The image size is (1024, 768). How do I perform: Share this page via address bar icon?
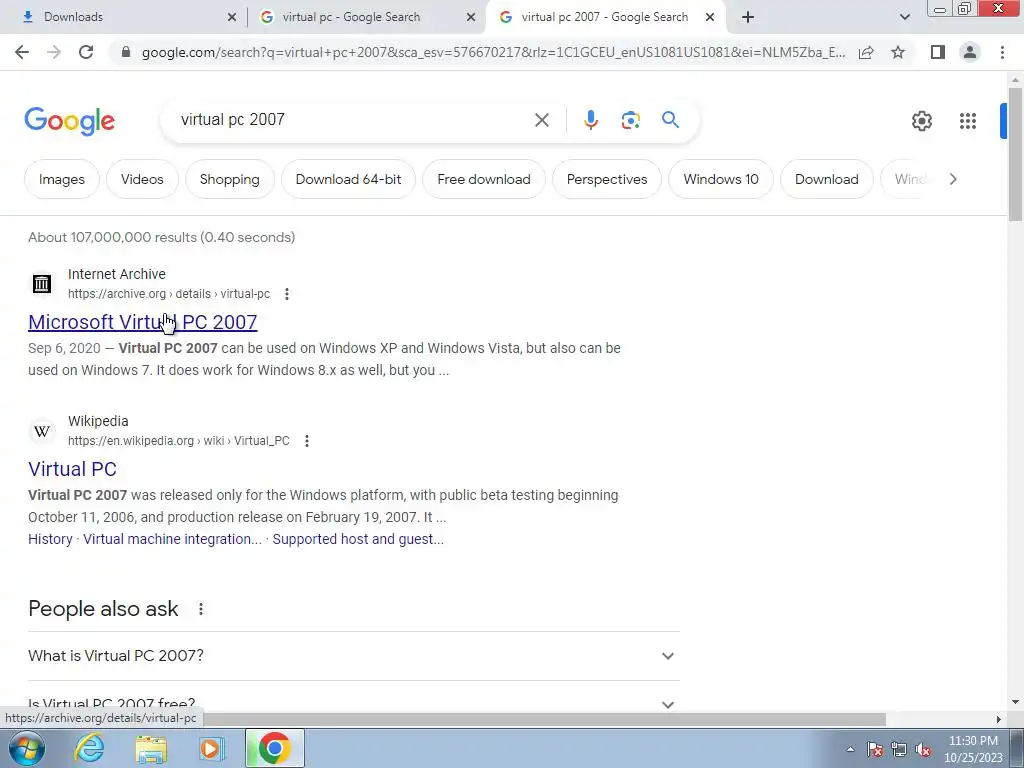866,52
